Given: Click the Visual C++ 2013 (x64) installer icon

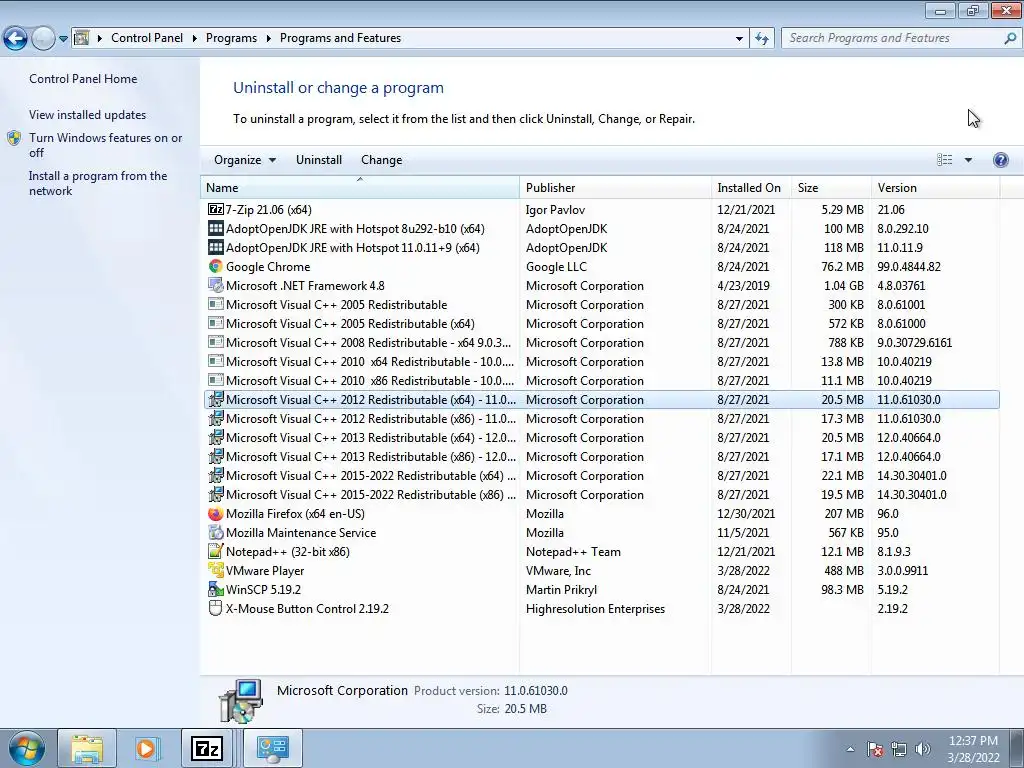Looking at the screenshot, I should pos(216,438).
